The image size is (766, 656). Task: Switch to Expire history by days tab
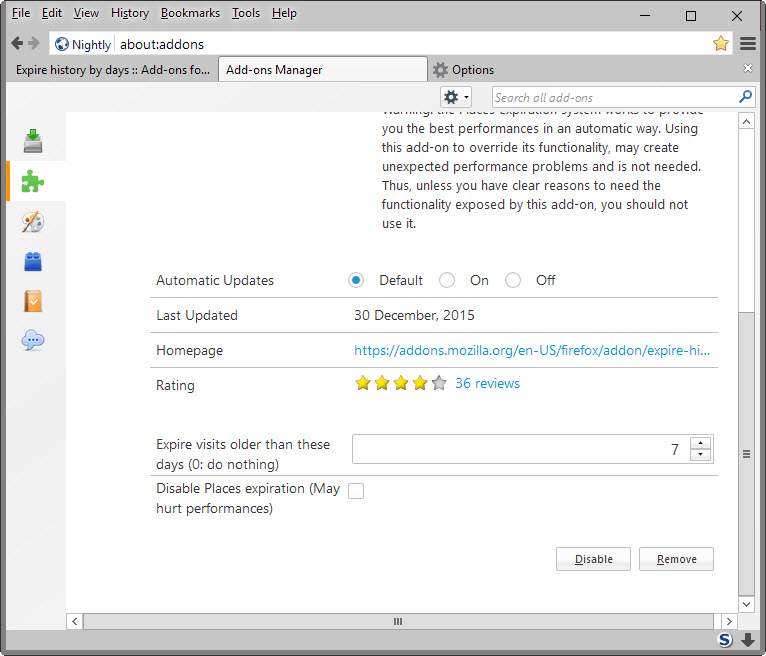113,69
